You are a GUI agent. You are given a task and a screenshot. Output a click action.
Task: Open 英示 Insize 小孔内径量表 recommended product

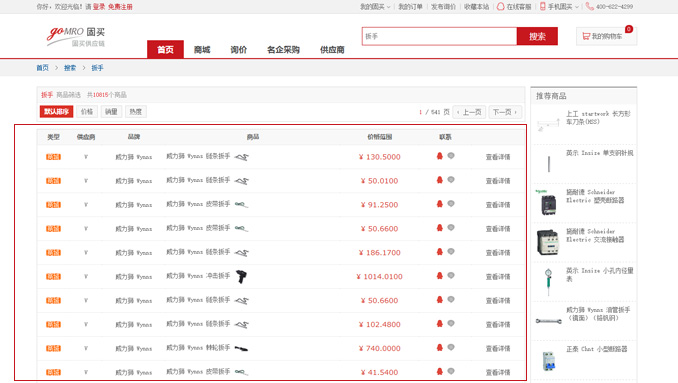pyautogui.click(x=599, y=274)
